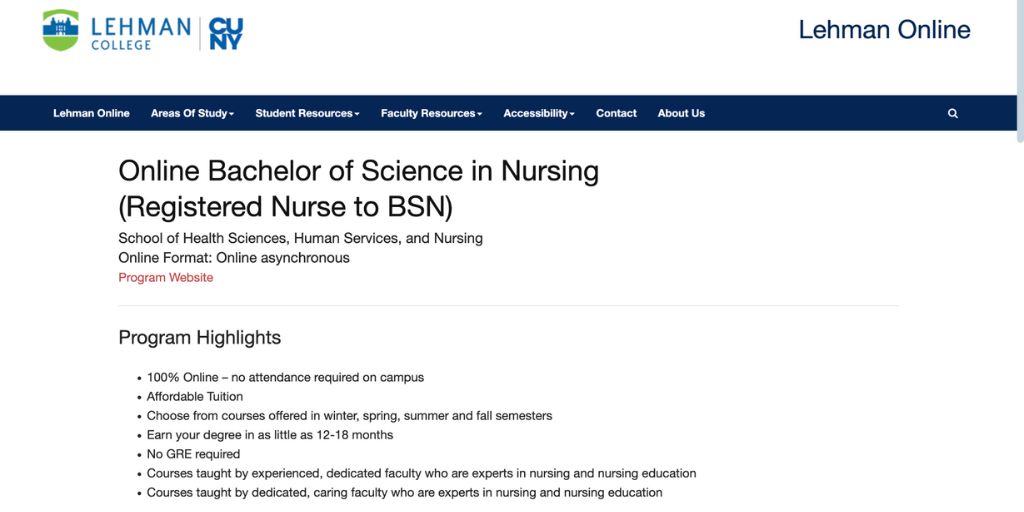
Task: Open the search magnifier icon
Action: coord(952,114)
